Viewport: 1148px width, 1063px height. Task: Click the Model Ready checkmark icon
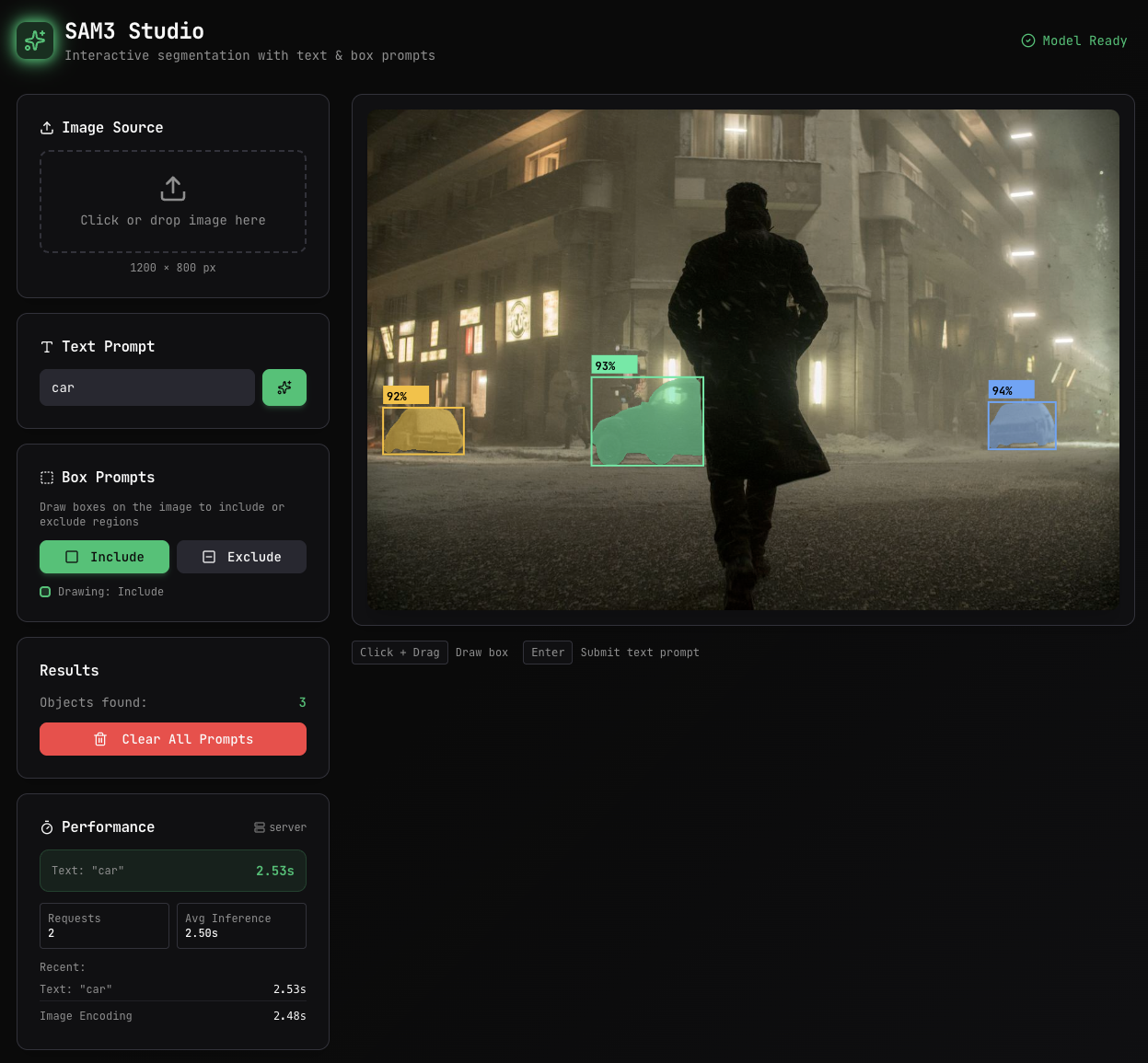[x=1028, y=40]
